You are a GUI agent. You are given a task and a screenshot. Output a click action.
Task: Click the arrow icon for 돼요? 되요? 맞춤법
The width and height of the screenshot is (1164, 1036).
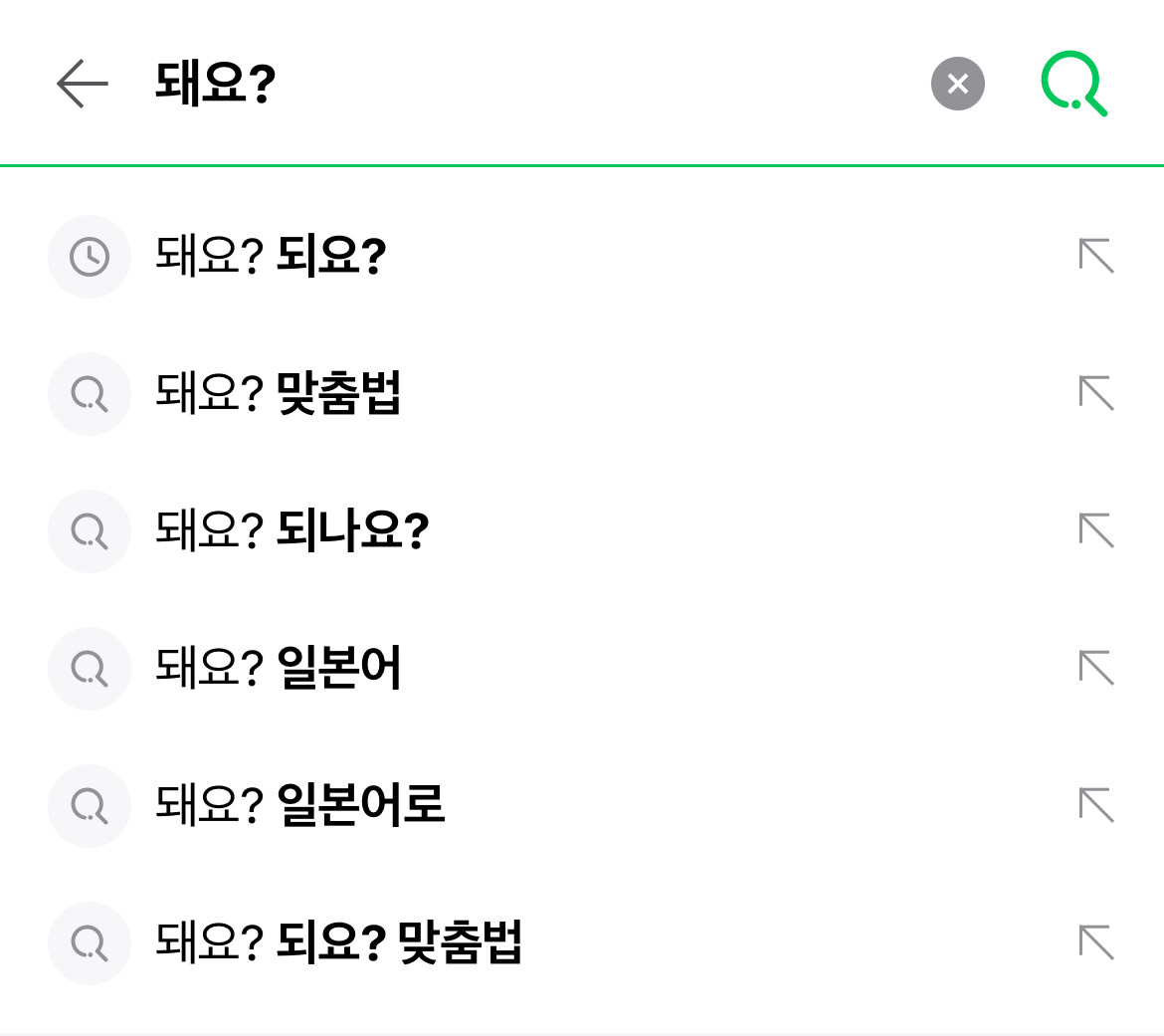click(x=1096, y=943)
